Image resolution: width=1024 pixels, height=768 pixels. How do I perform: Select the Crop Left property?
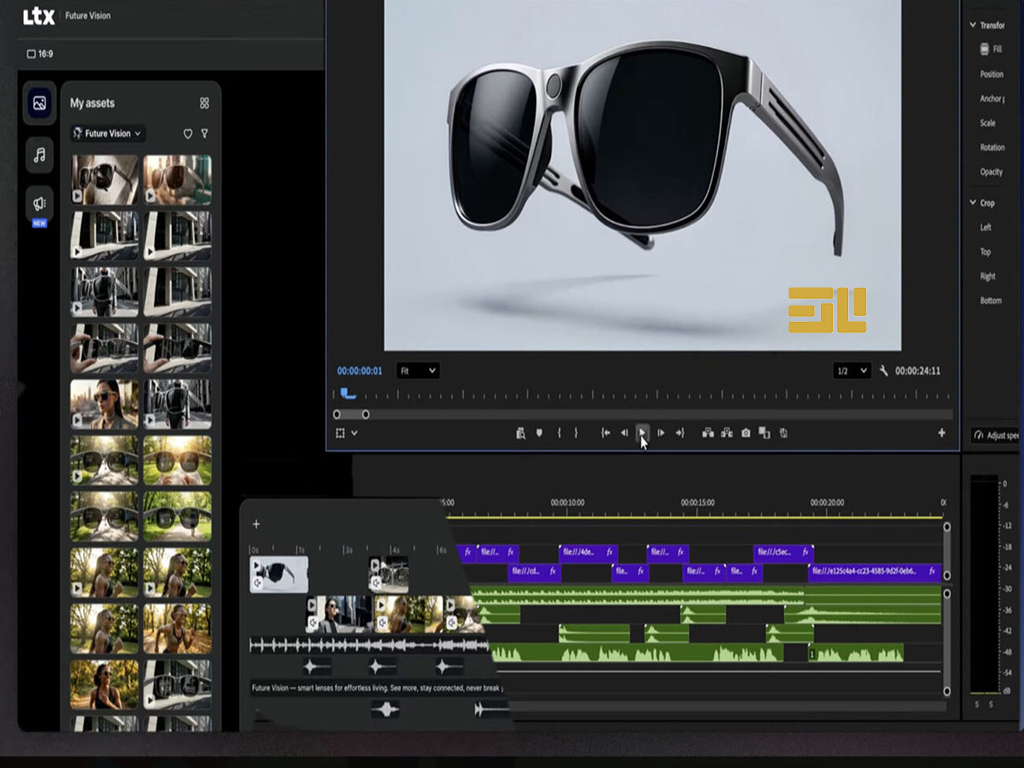tap(985, 227)
